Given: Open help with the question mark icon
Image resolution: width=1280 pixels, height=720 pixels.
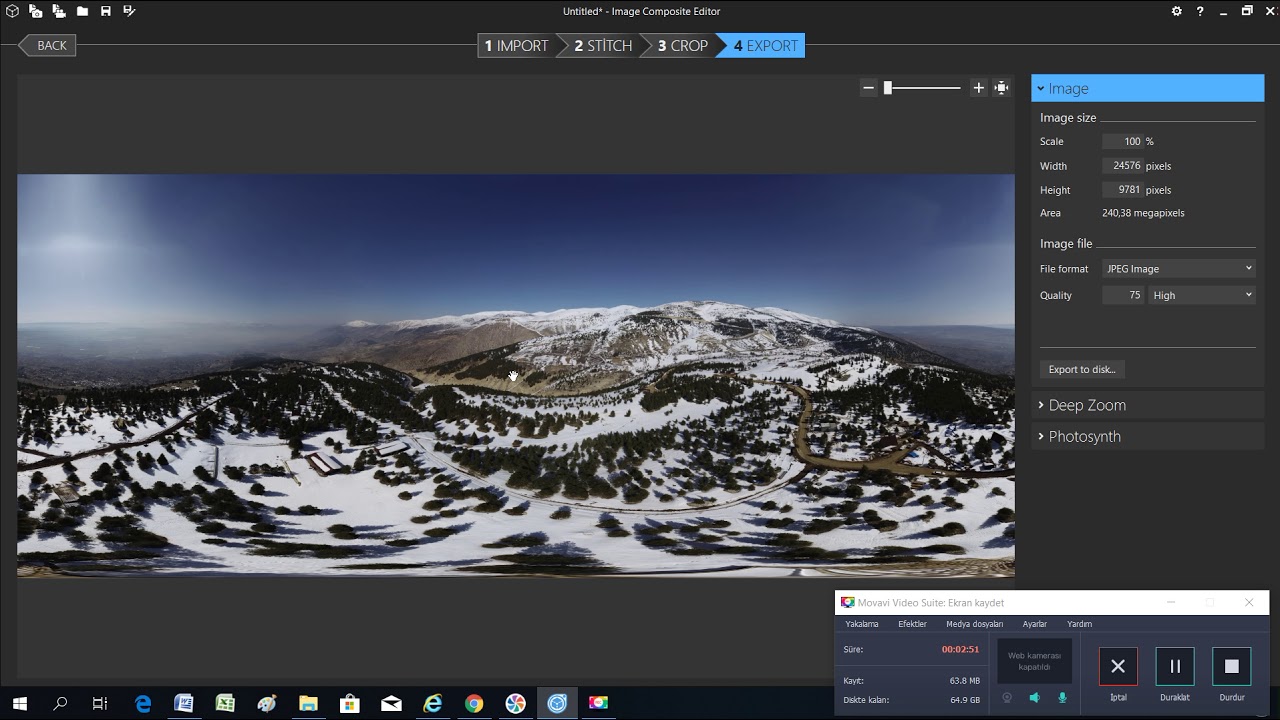Looking at the screenshot, I should click(x=1200, y=11).
